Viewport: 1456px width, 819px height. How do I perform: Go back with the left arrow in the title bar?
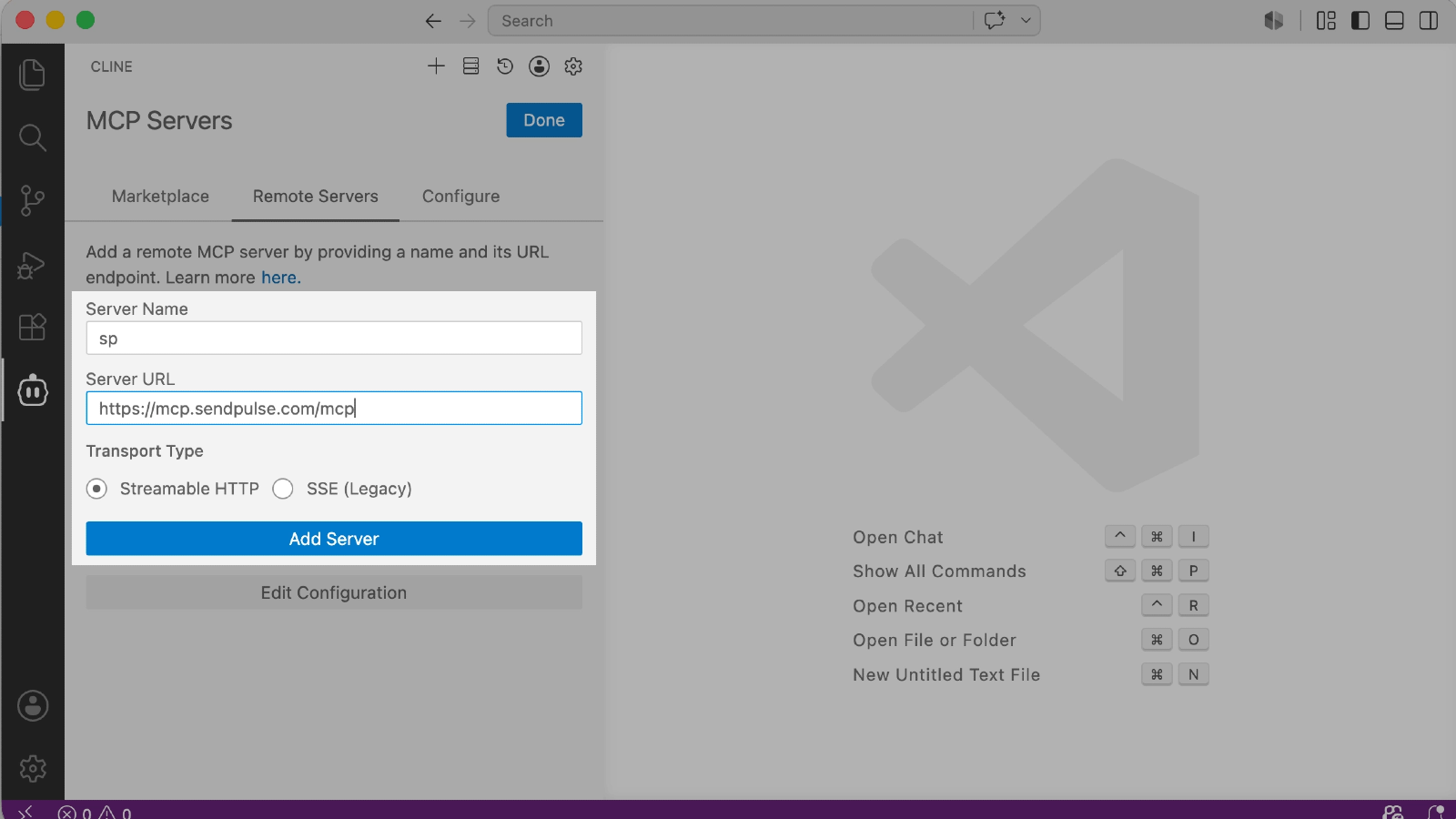point(433,21)
